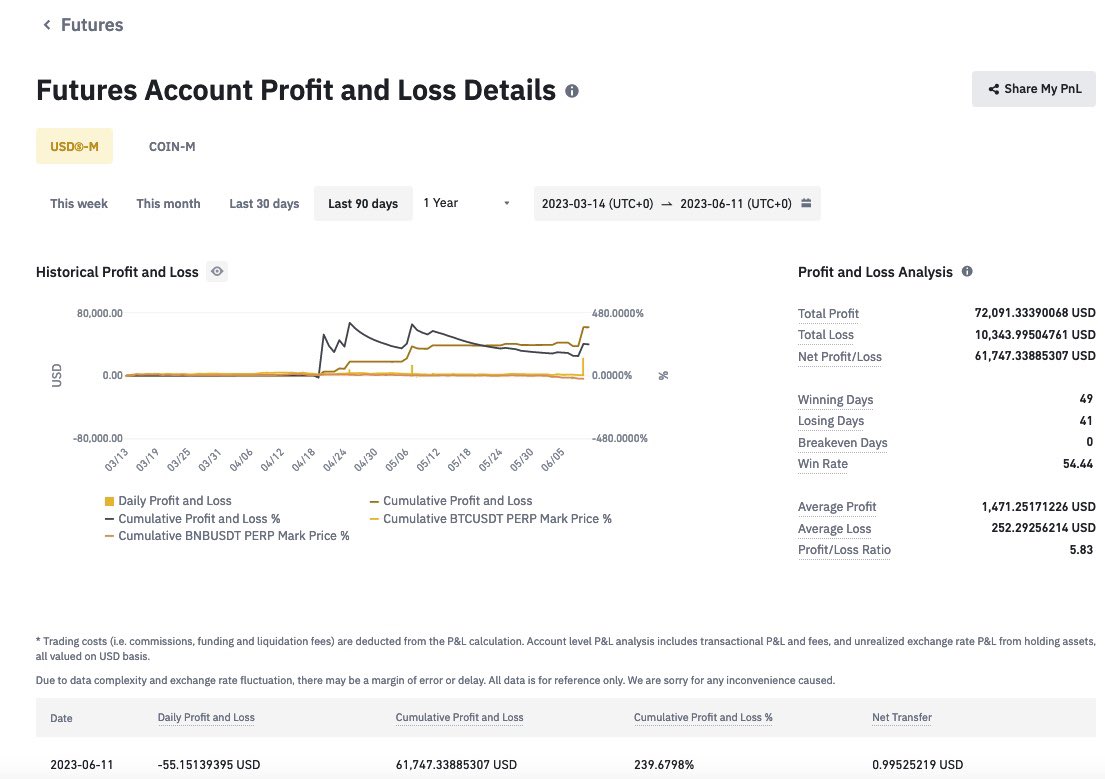
Task: Toggle eye icon to hide Historical Profit and Loss
Action: [217, 271]
